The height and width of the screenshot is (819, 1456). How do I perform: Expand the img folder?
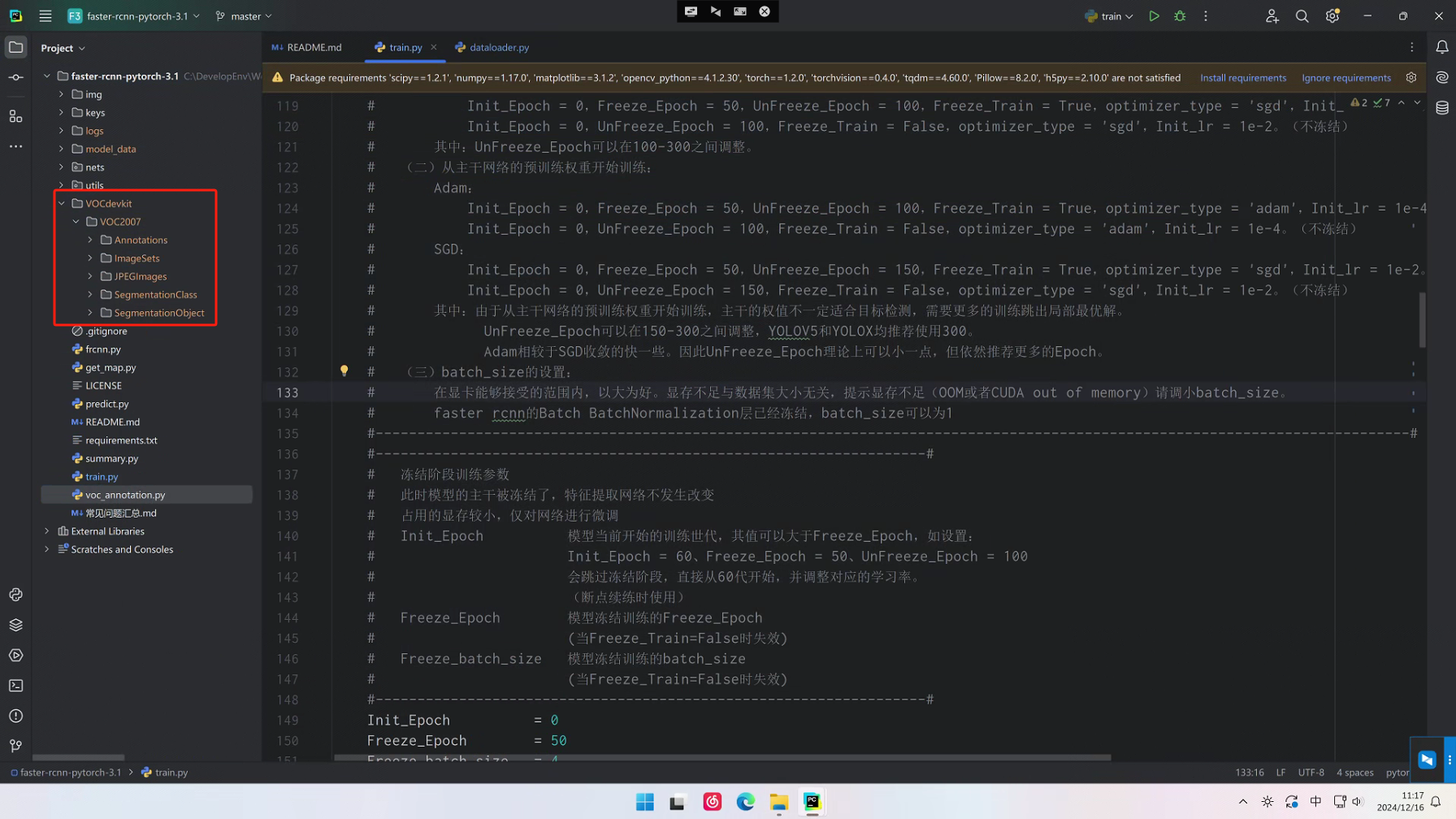point(61,94)
